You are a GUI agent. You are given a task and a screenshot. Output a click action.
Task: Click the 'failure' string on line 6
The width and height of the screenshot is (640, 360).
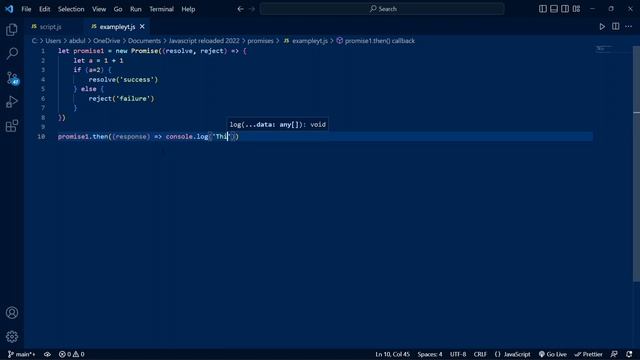pos(136,98)
